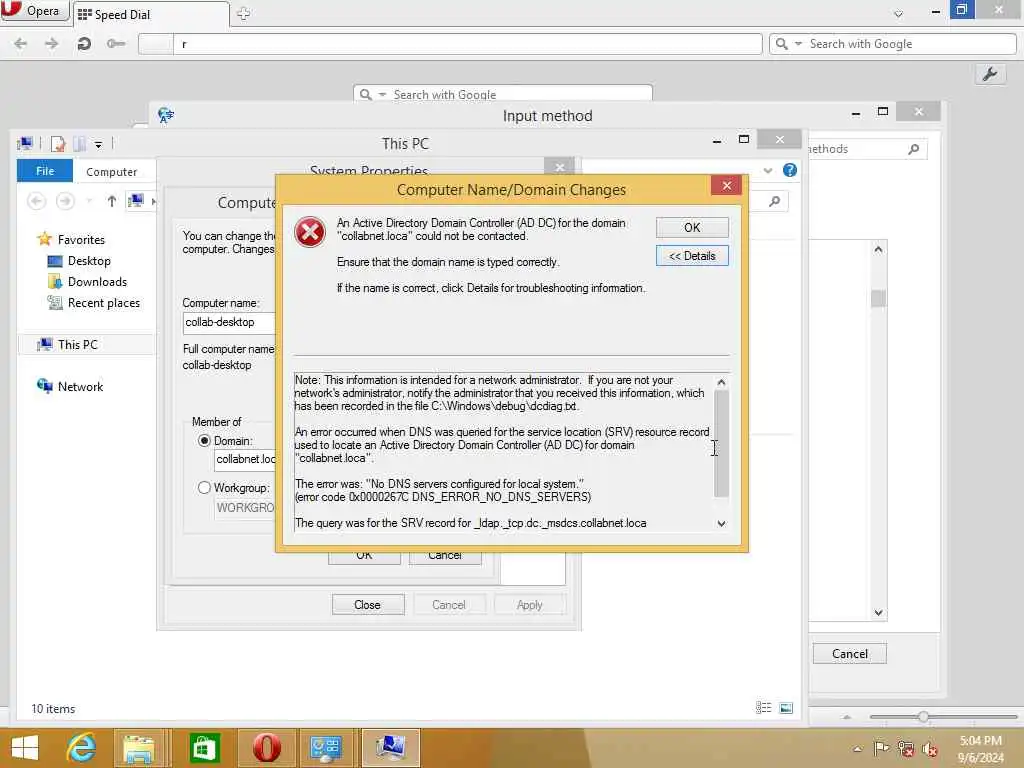Open This PC recent locations dropdown
The width and height of the screenshot is (1024, 768).
(89, 201)
